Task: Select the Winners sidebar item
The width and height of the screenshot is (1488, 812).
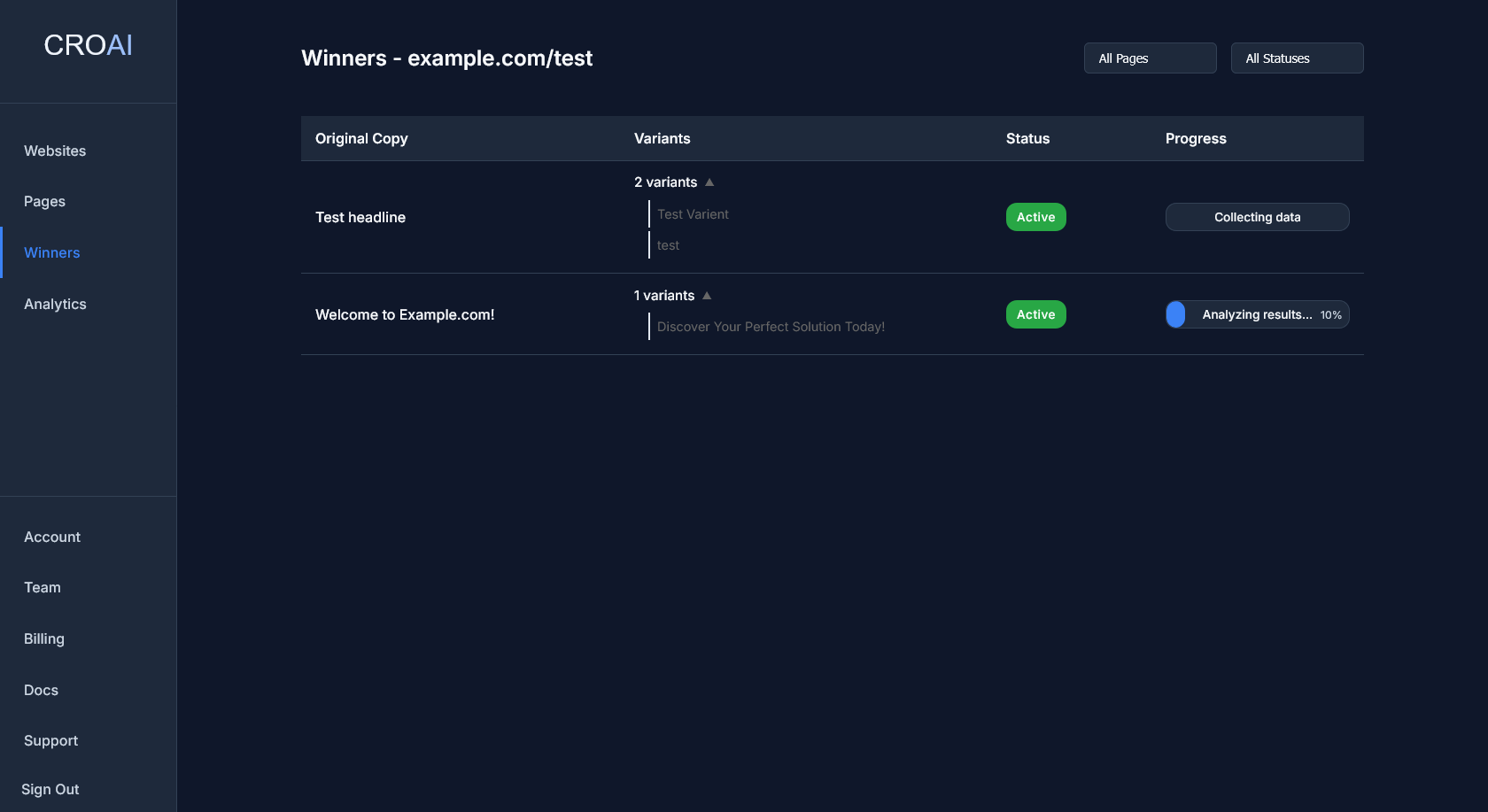Action: point(51,252)
